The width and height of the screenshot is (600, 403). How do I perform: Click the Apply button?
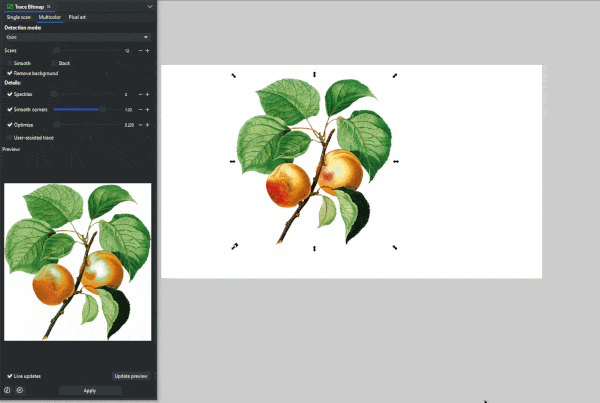(90, 390)
